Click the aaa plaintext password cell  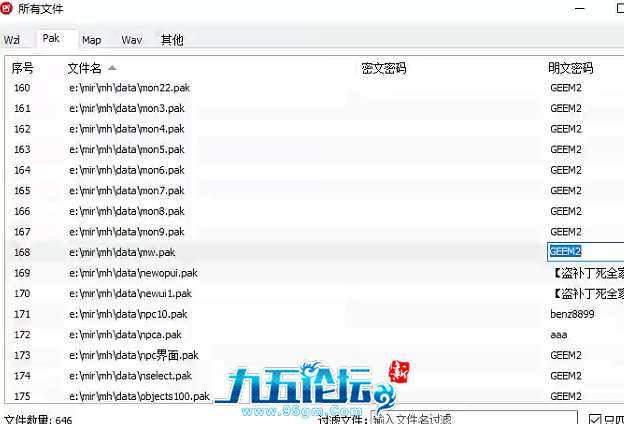pos(559,335)
